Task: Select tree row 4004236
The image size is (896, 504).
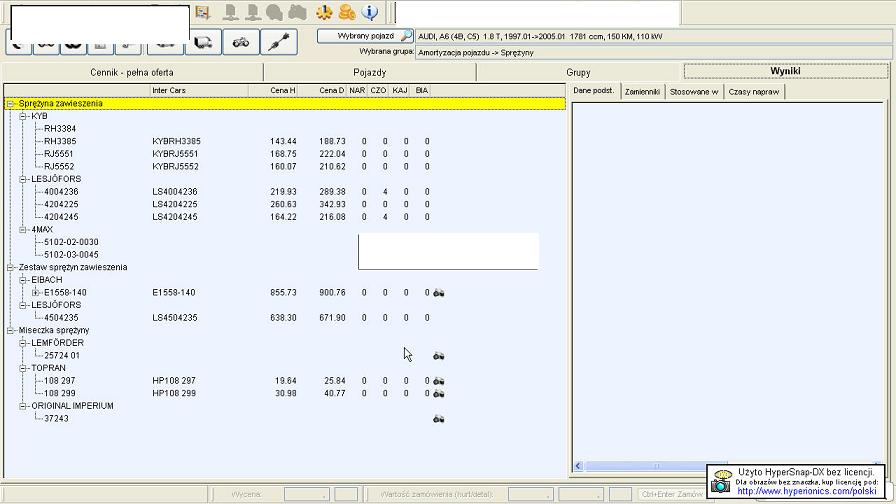Action: coord(61,191)
